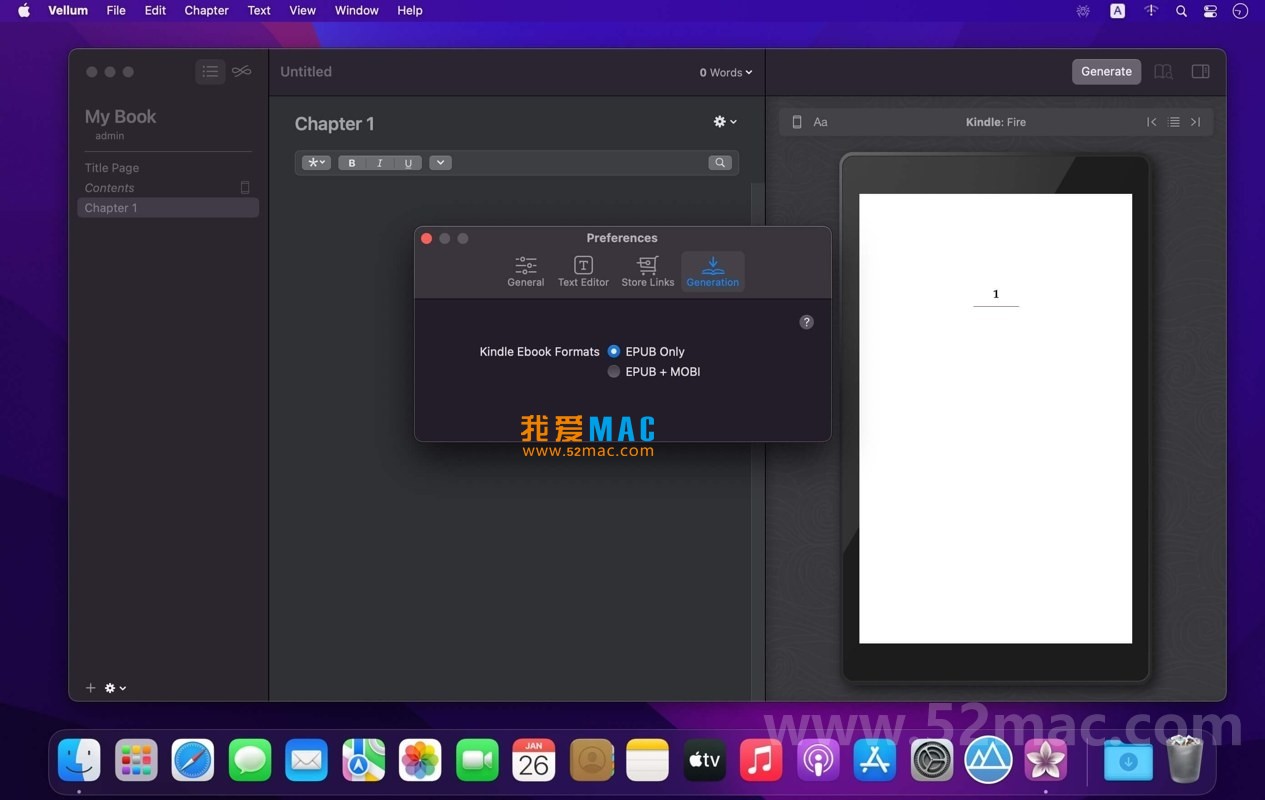The width and height of the screenshot is (1265, 800).
Task: Open Messages from the Dock
Action: tap(250, 761)
